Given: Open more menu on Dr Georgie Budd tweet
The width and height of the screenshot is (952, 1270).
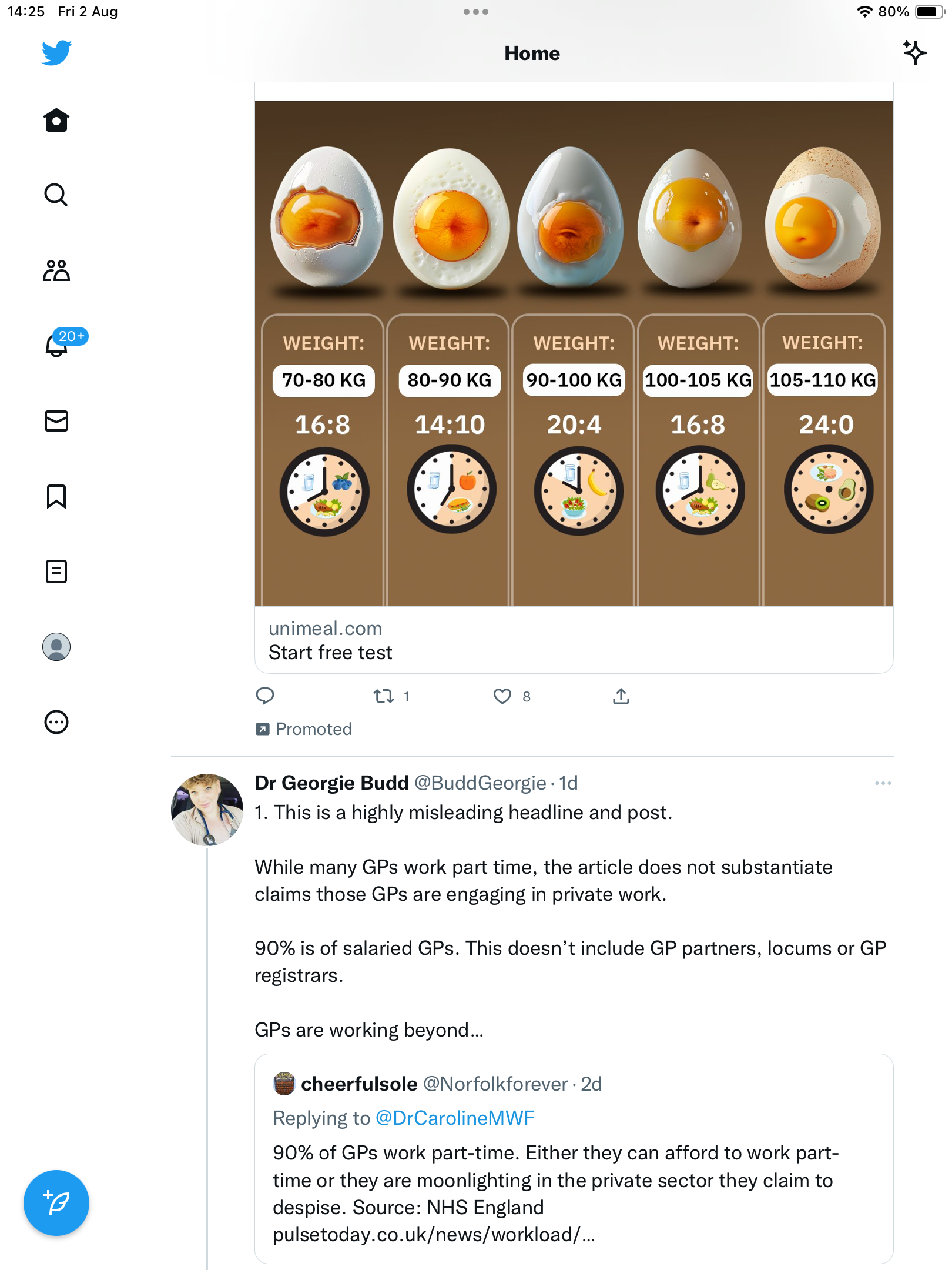Looking at the screenshot, I should click(x=883, y=783).
